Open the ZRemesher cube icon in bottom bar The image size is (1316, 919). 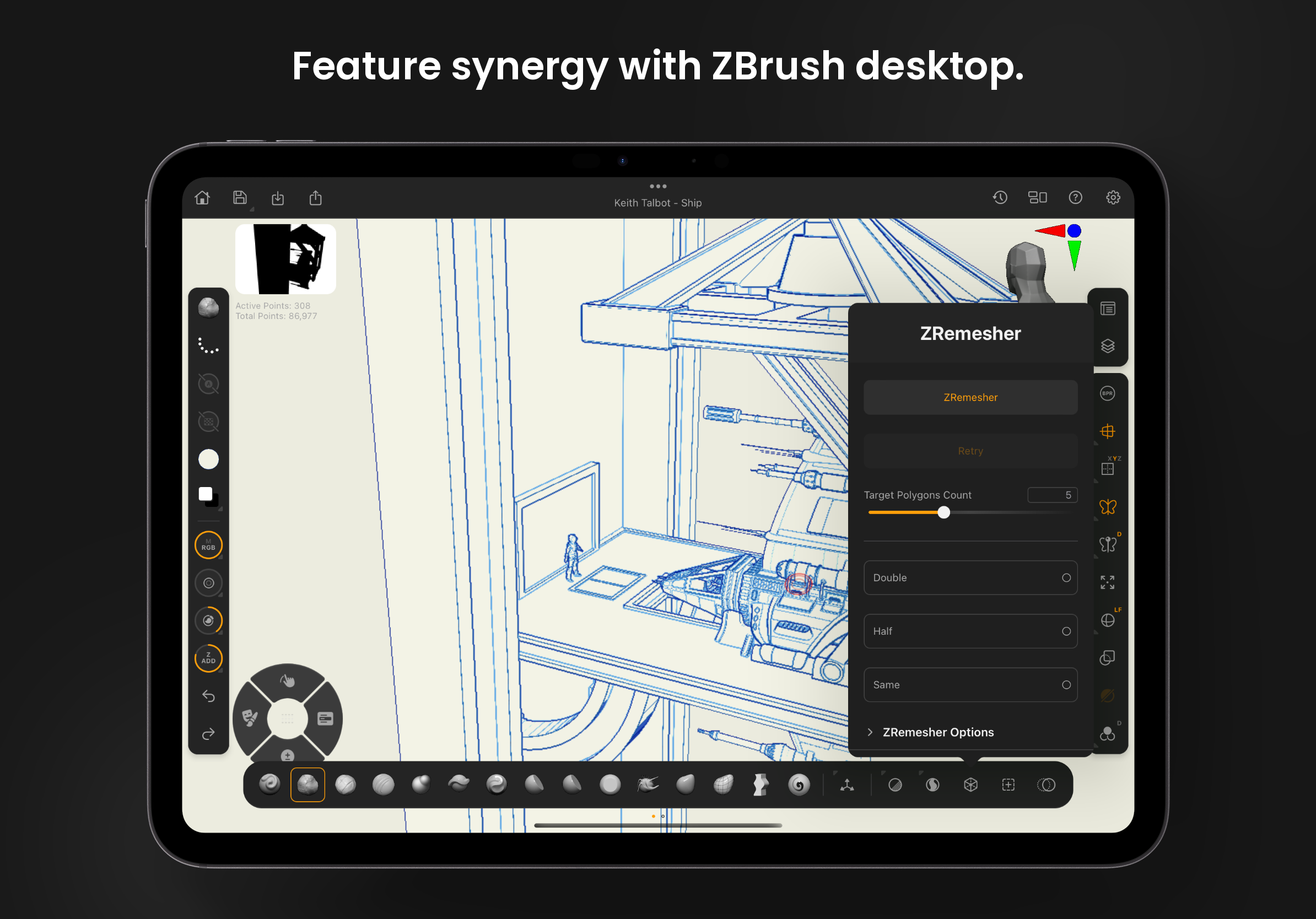pos(971,785)
